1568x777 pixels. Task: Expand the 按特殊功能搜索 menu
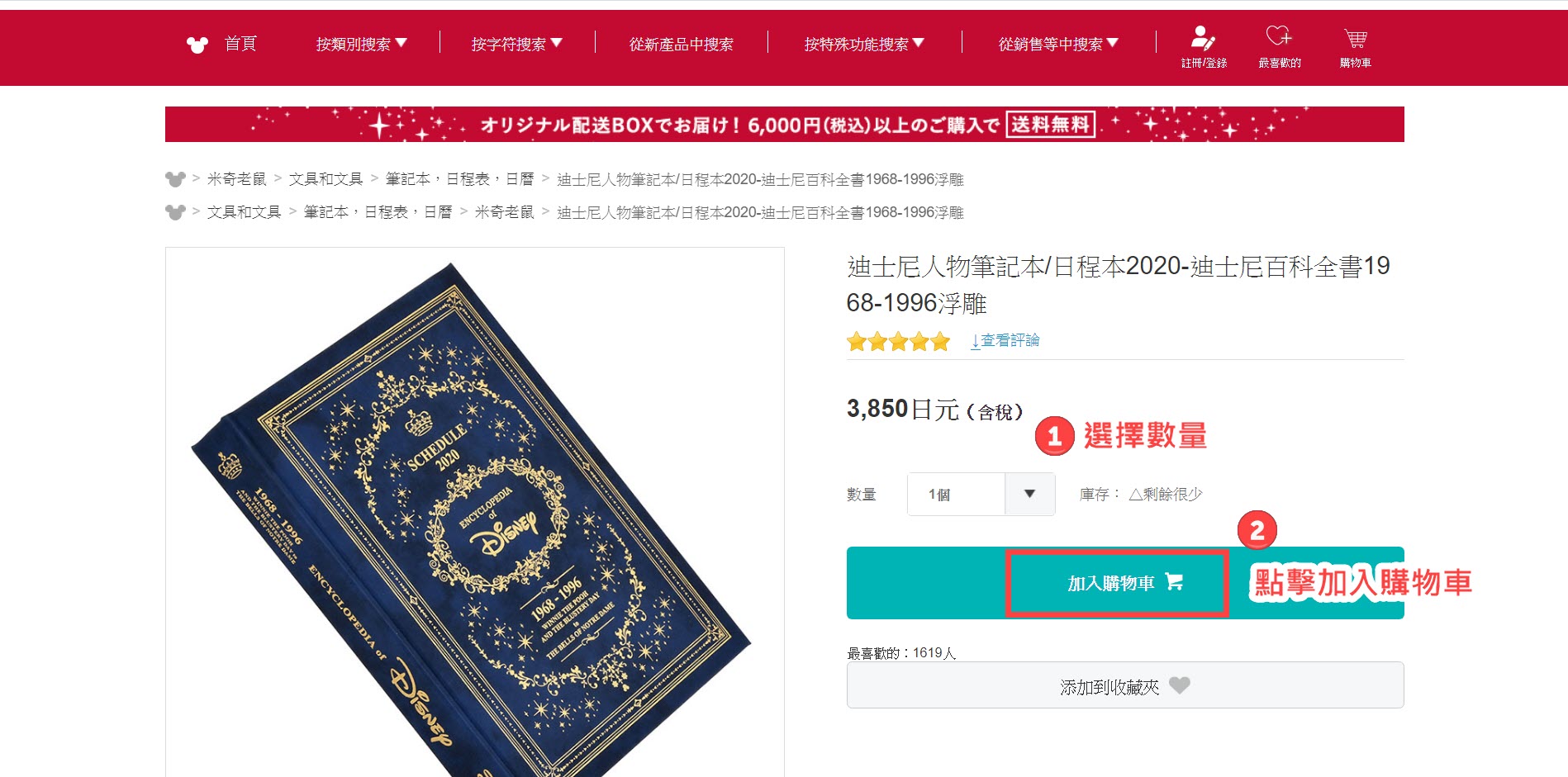tap(864, 44)
